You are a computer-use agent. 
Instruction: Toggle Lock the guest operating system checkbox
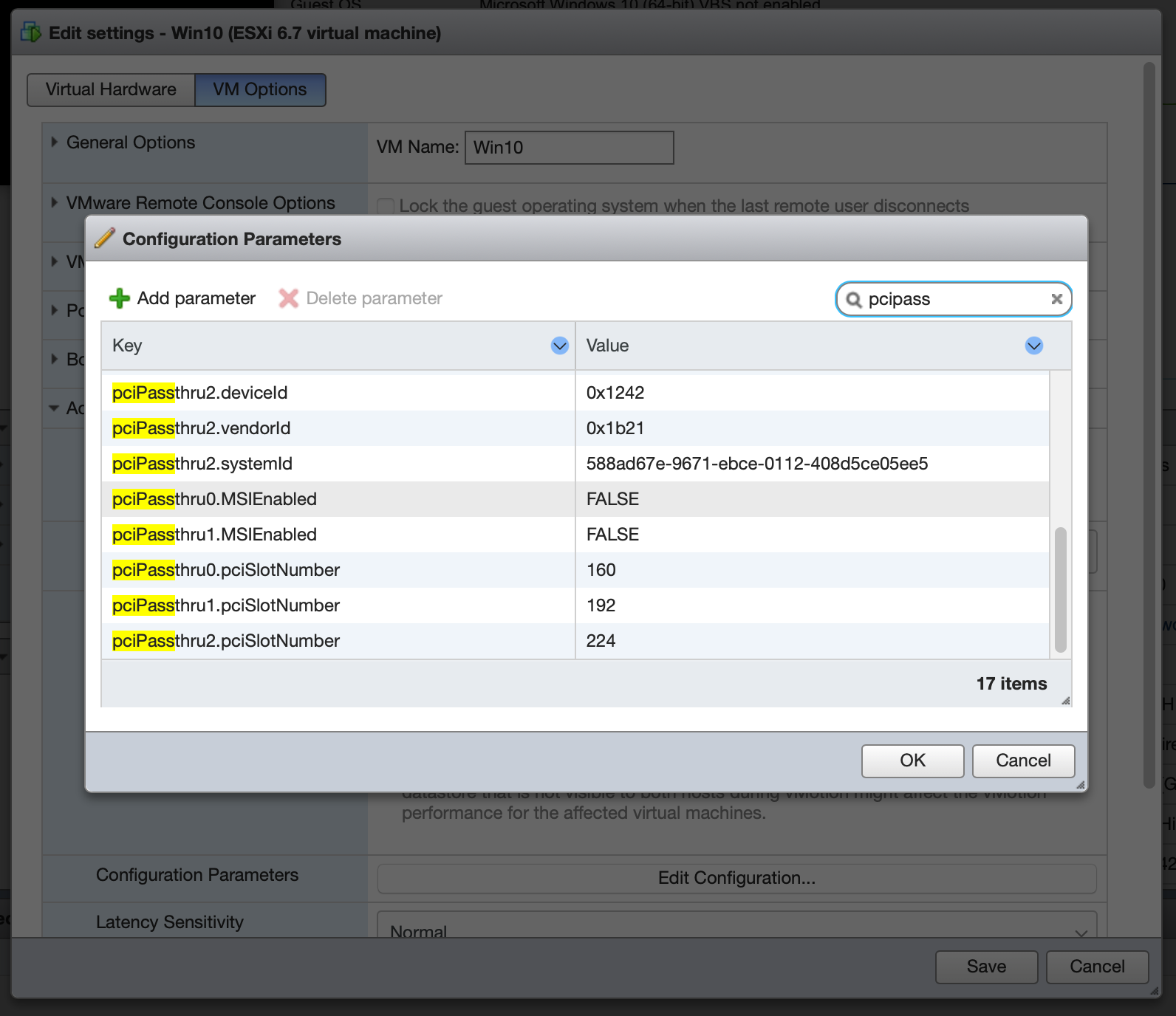click(386, 206)
